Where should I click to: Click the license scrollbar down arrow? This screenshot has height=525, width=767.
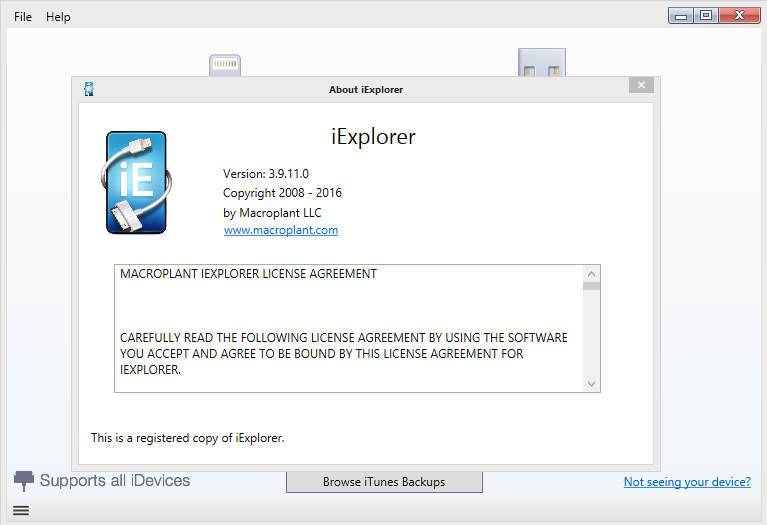(x=591, y=384)
